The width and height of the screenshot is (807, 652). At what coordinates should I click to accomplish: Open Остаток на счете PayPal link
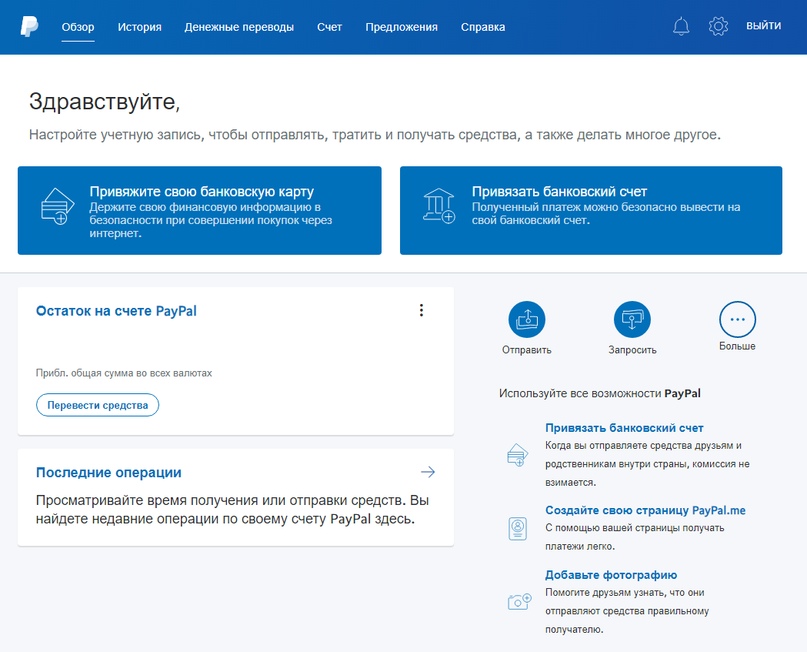point(116,311)
